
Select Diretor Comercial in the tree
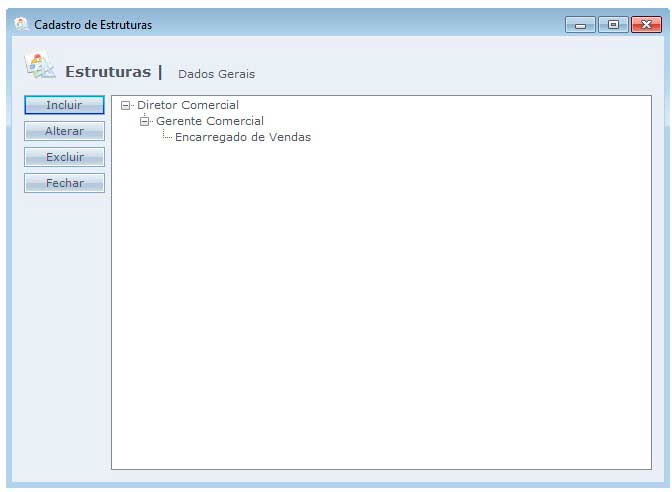tap(188, 105)
